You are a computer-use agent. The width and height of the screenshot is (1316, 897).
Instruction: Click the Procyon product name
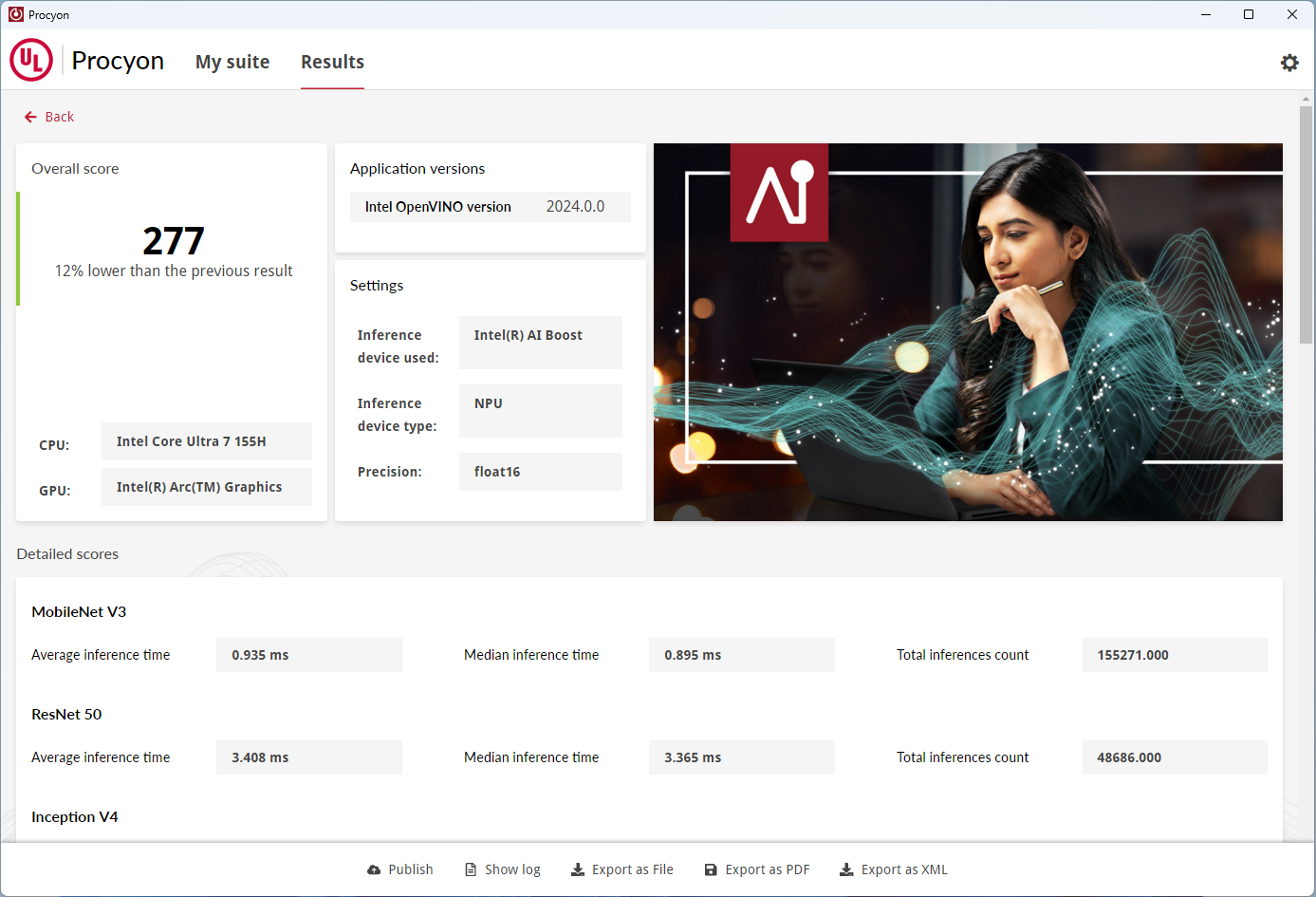click(118, 61)
